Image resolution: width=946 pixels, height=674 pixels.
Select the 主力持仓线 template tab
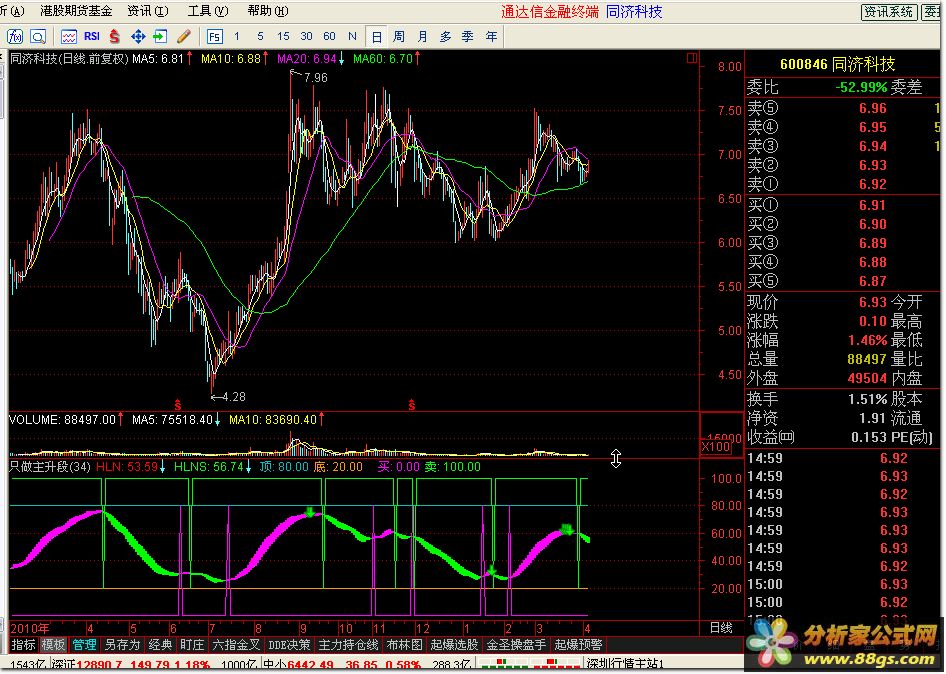348,645
